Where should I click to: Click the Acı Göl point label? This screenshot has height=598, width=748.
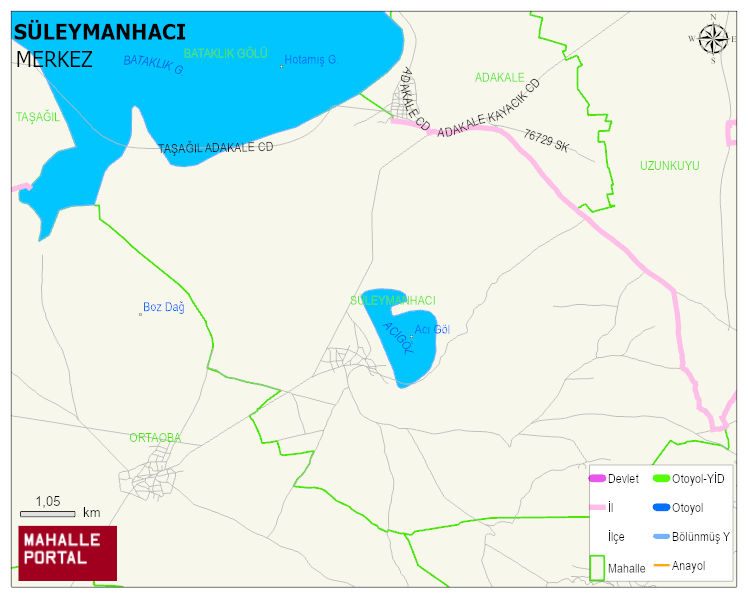(432, 330)
